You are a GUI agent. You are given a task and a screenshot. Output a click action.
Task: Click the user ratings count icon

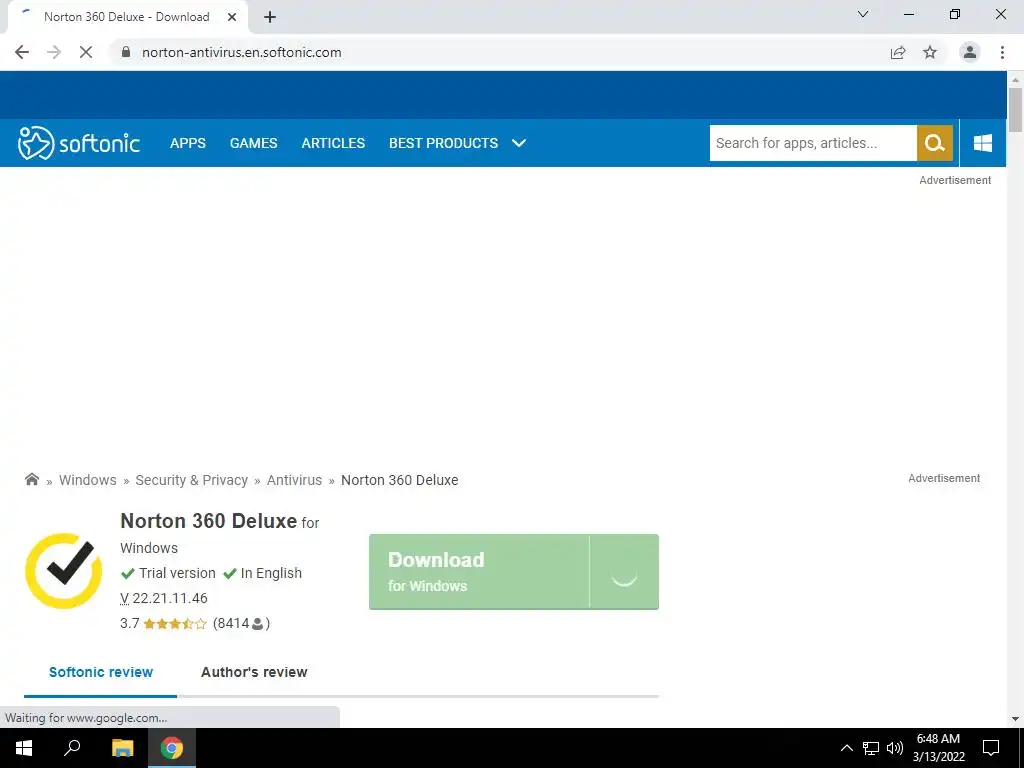click(x=257, y=624)
